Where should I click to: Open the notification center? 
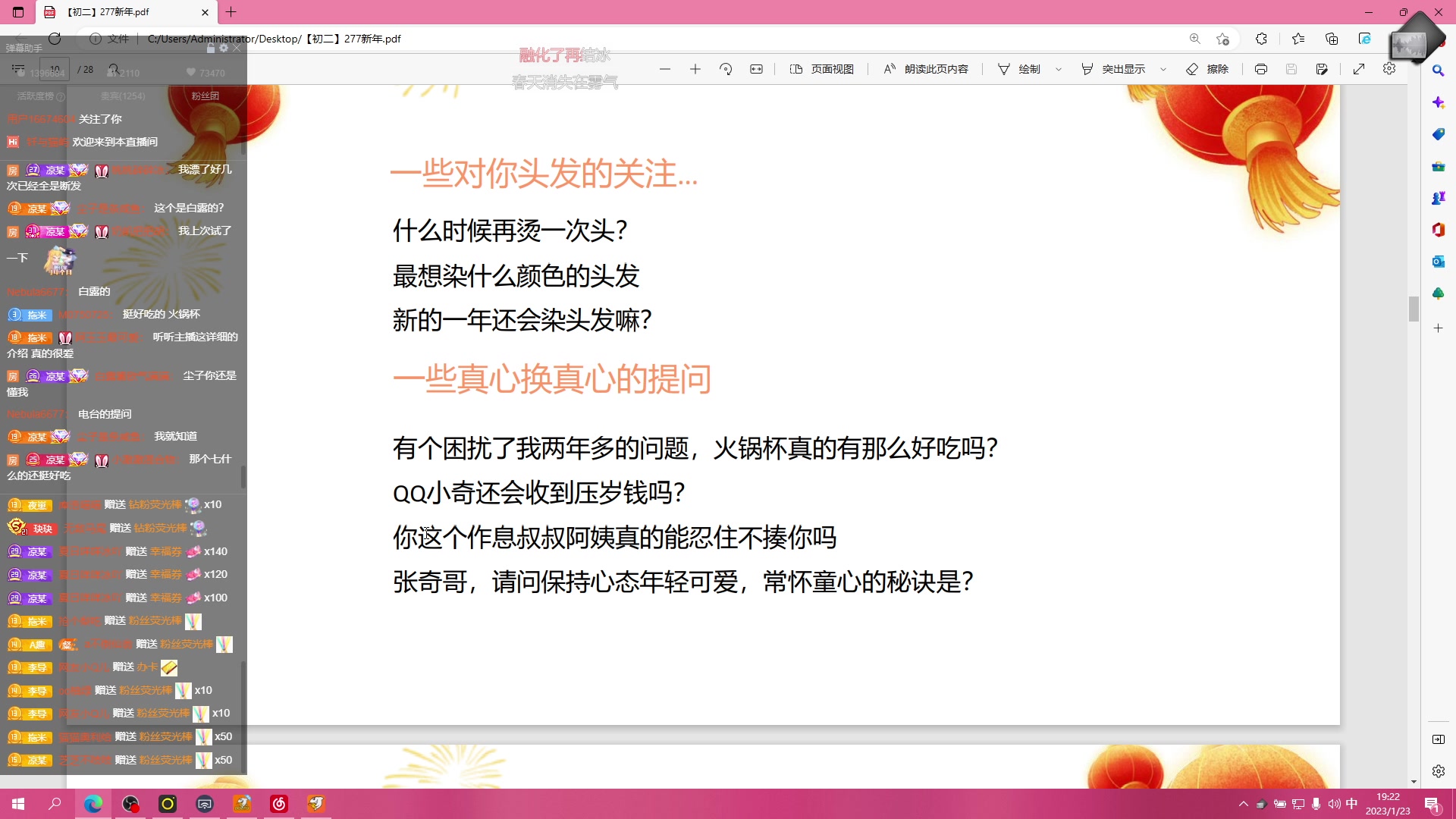tap(1432, 804)
